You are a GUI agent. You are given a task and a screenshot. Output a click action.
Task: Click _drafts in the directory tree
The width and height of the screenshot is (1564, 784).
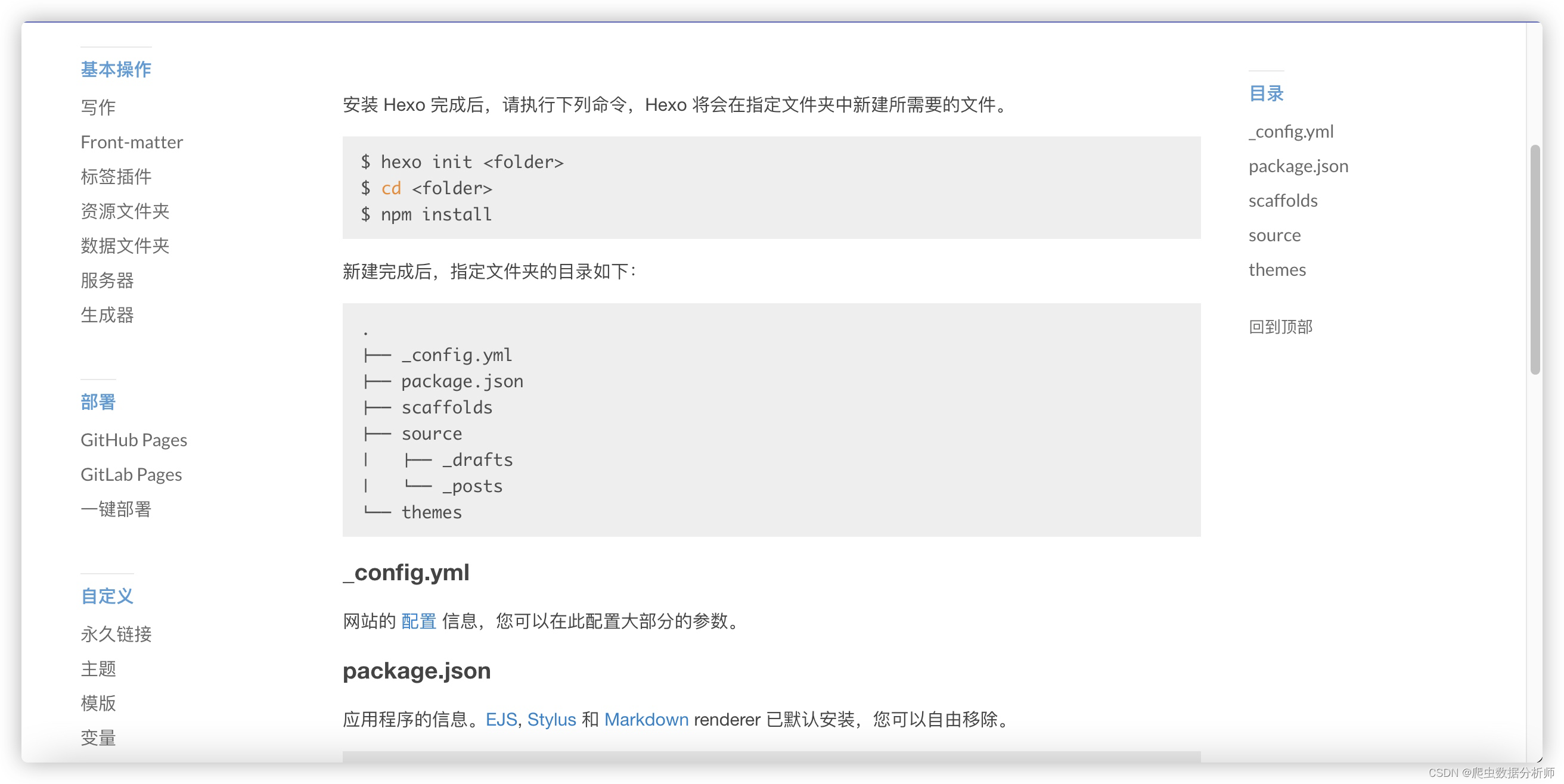(x=477, y=459)
